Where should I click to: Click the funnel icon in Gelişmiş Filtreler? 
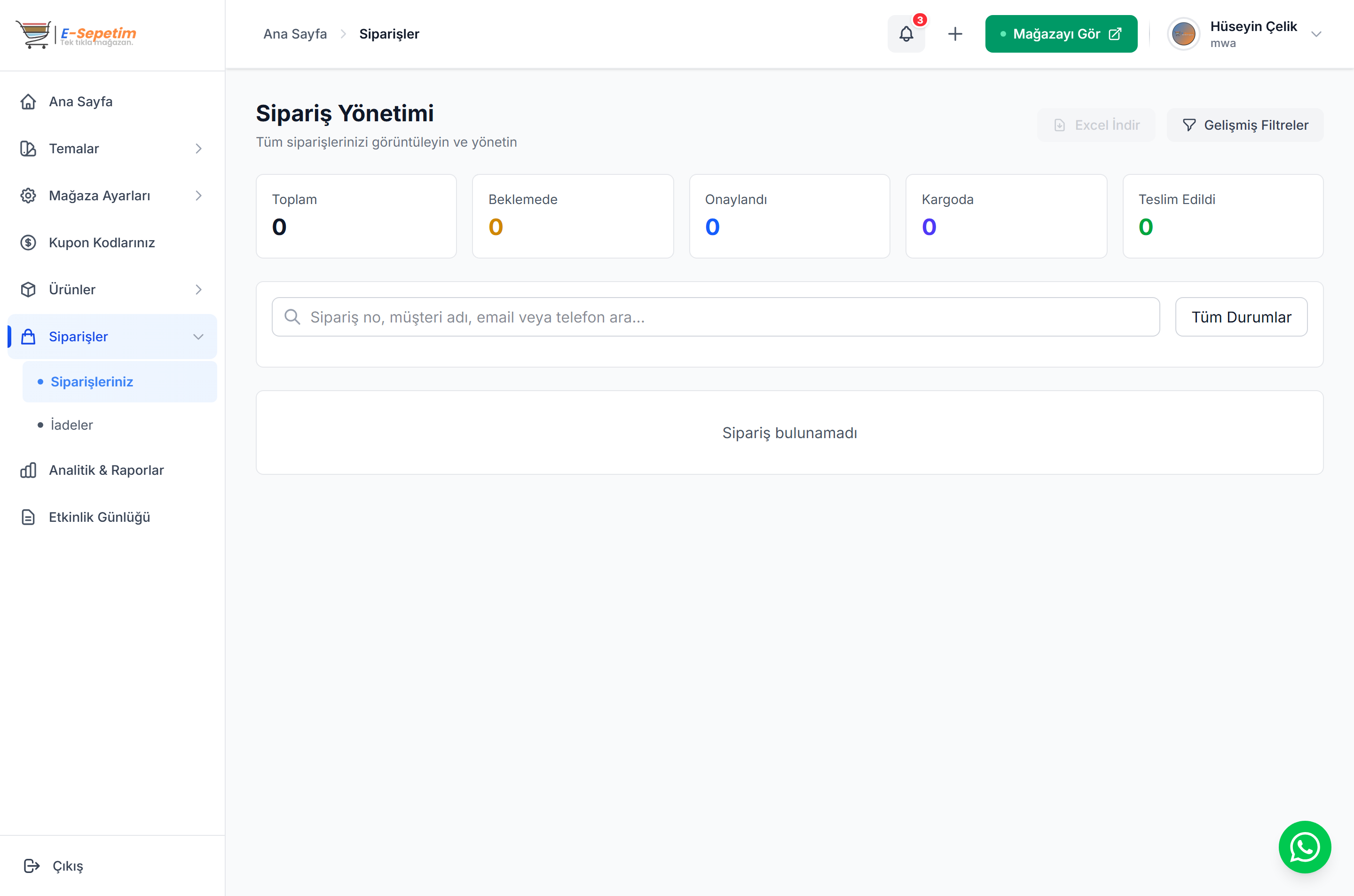1189,125
